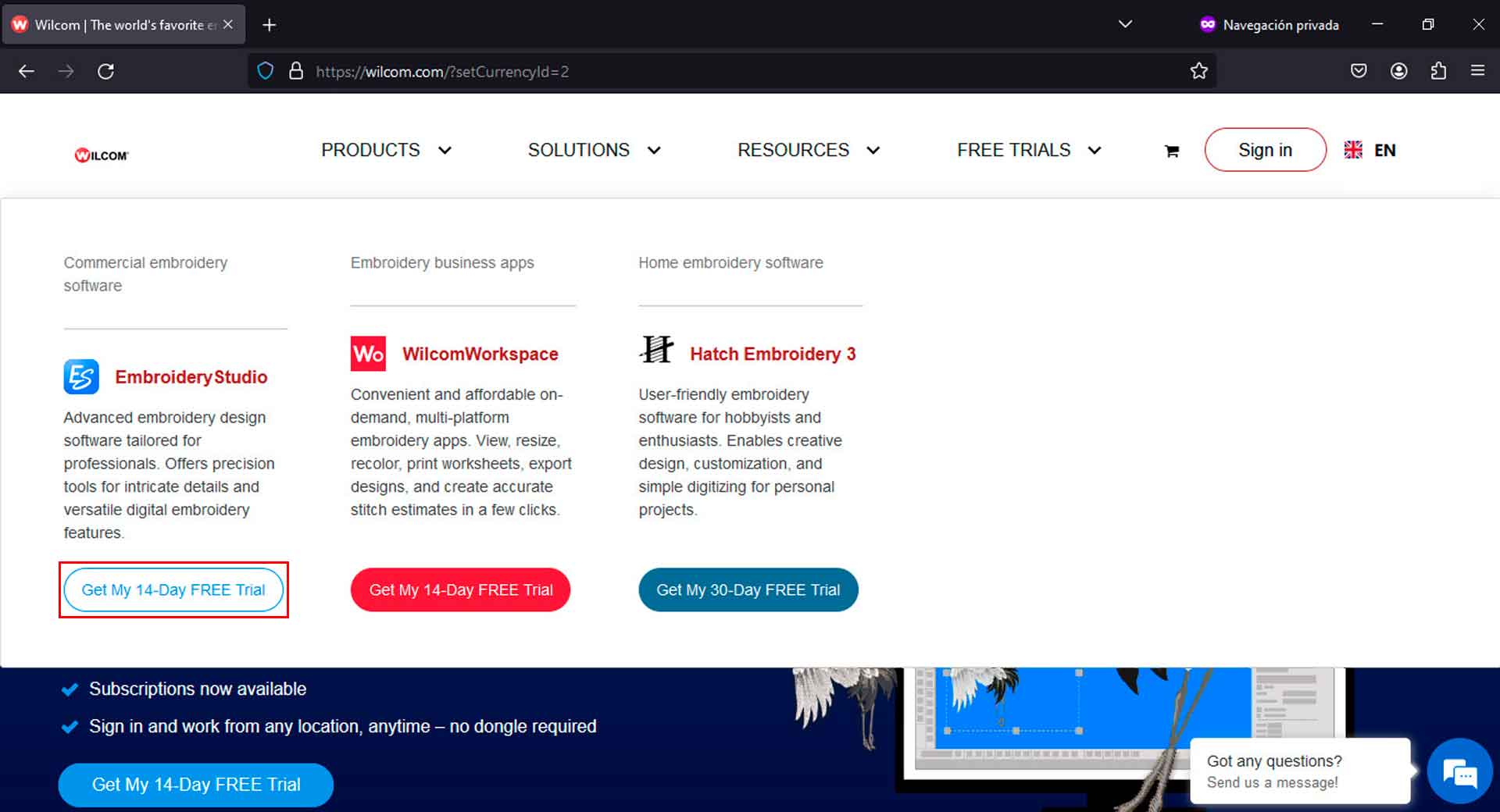Open the Firefox hamburger menu

coord(1477,71)
